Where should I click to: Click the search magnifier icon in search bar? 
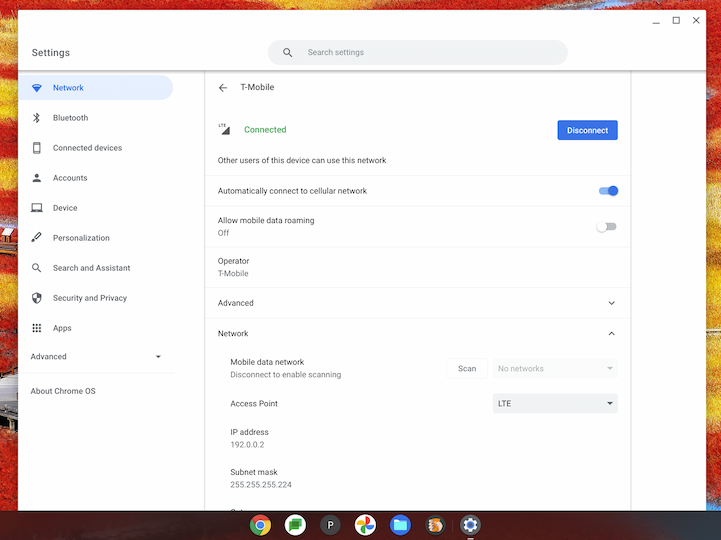tap(287, 52)
